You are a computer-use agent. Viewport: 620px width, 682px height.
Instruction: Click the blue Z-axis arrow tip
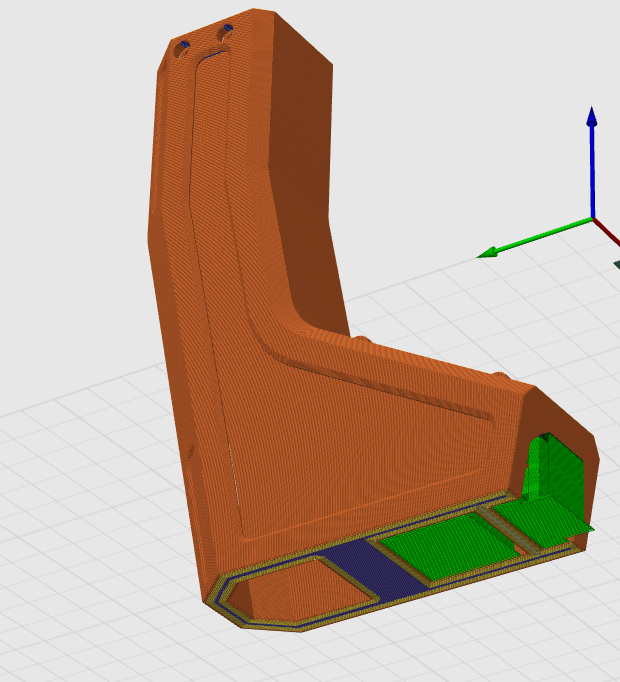point(592,115)
